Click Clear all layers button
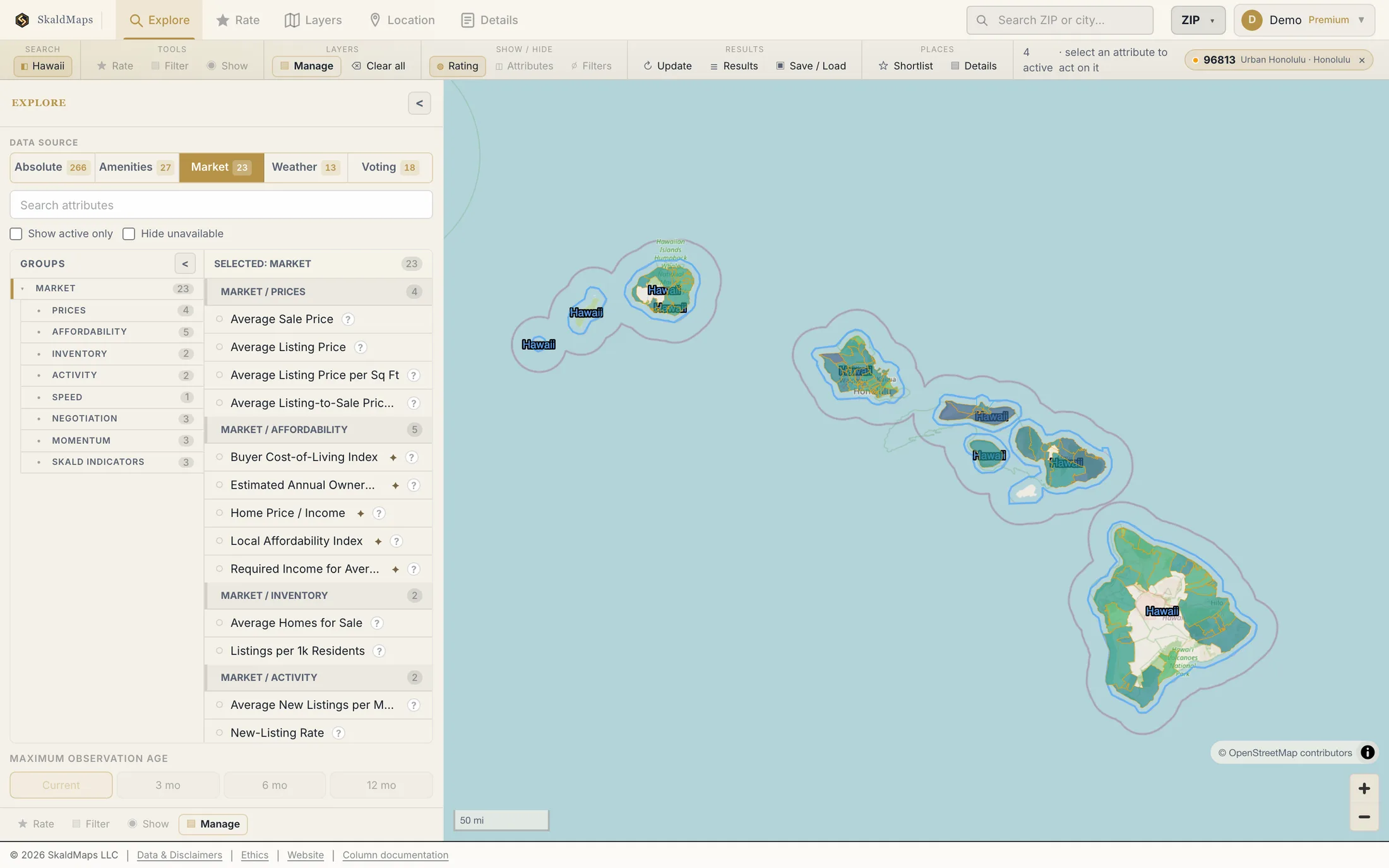This screenshot has width=1389, height=868. pos(378,66)
